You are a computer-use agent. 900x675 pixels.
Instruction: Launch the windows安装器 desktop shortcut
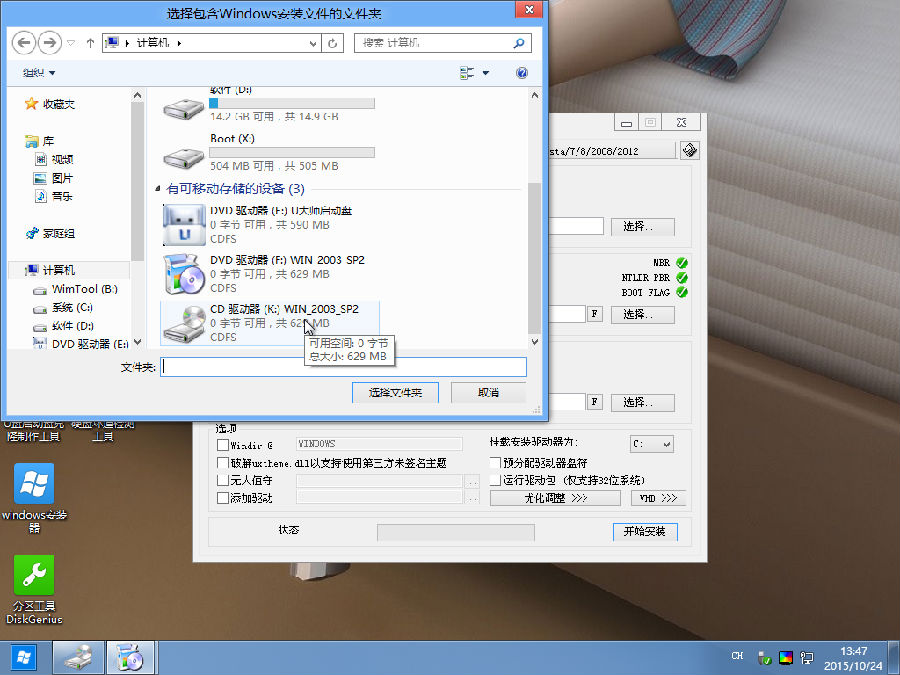click(x=34, y=498)
